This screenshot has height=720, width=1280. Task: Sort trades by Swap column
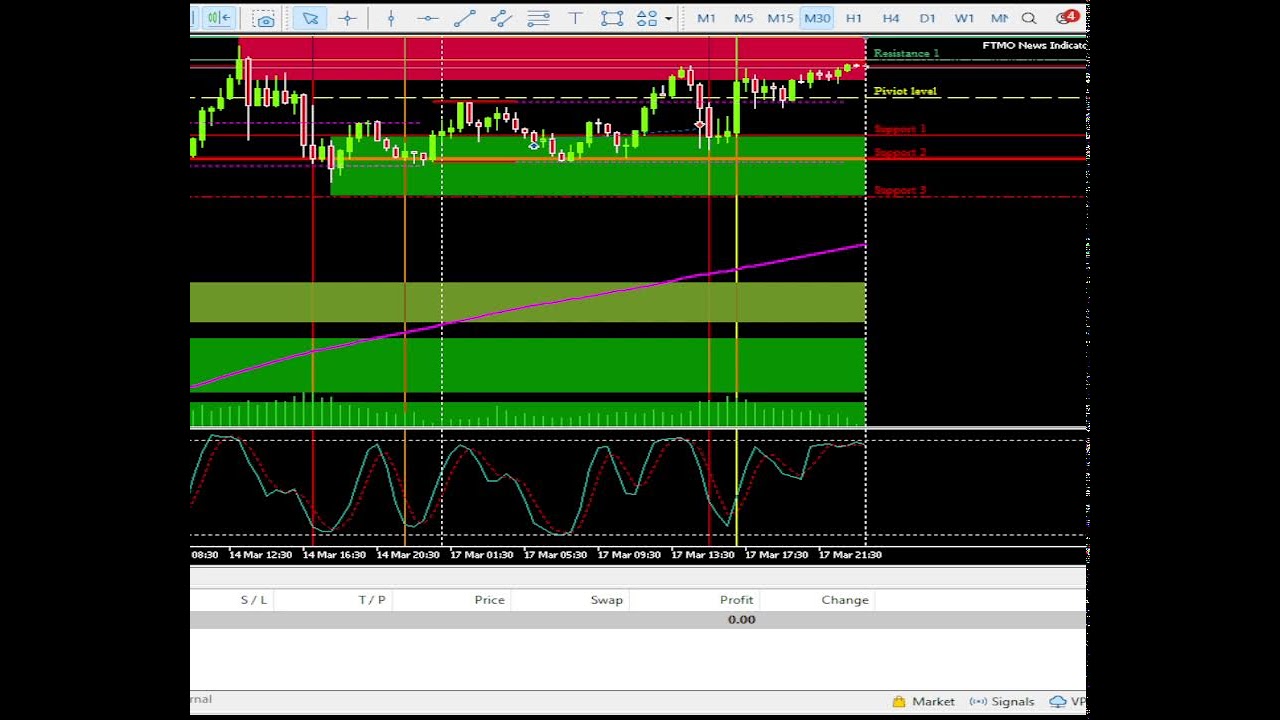(x=607, y=600)
